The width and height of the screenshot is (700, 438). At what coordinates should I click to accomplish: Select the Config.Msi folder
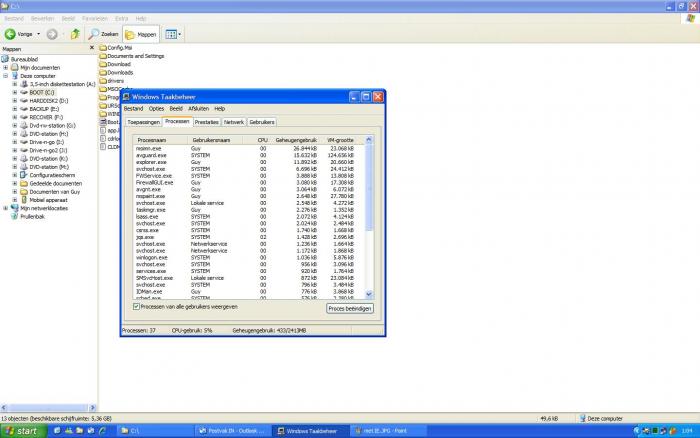116,47
